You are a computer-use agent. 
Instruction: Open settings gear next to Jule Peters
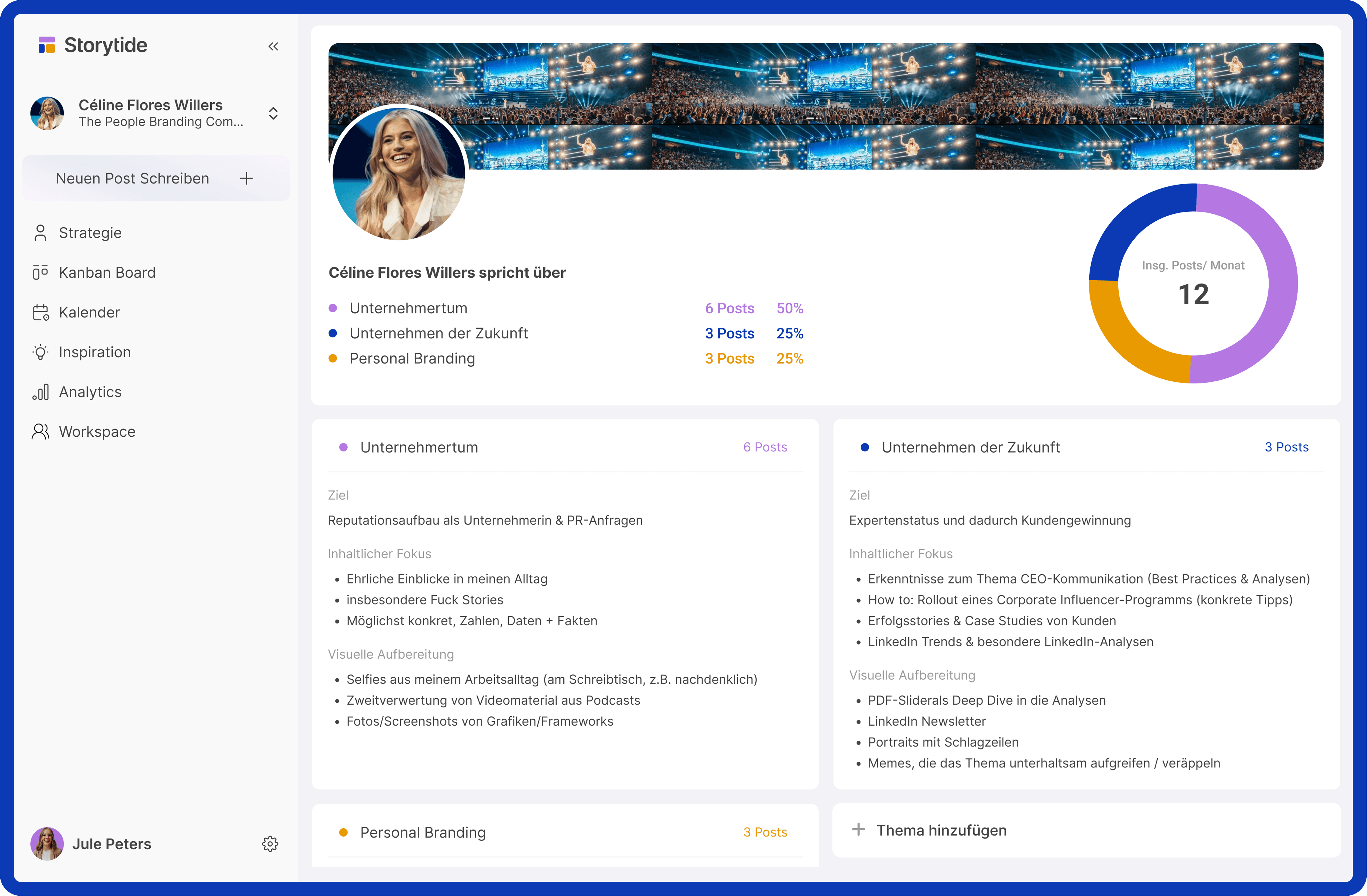click(x=270, y=844)
